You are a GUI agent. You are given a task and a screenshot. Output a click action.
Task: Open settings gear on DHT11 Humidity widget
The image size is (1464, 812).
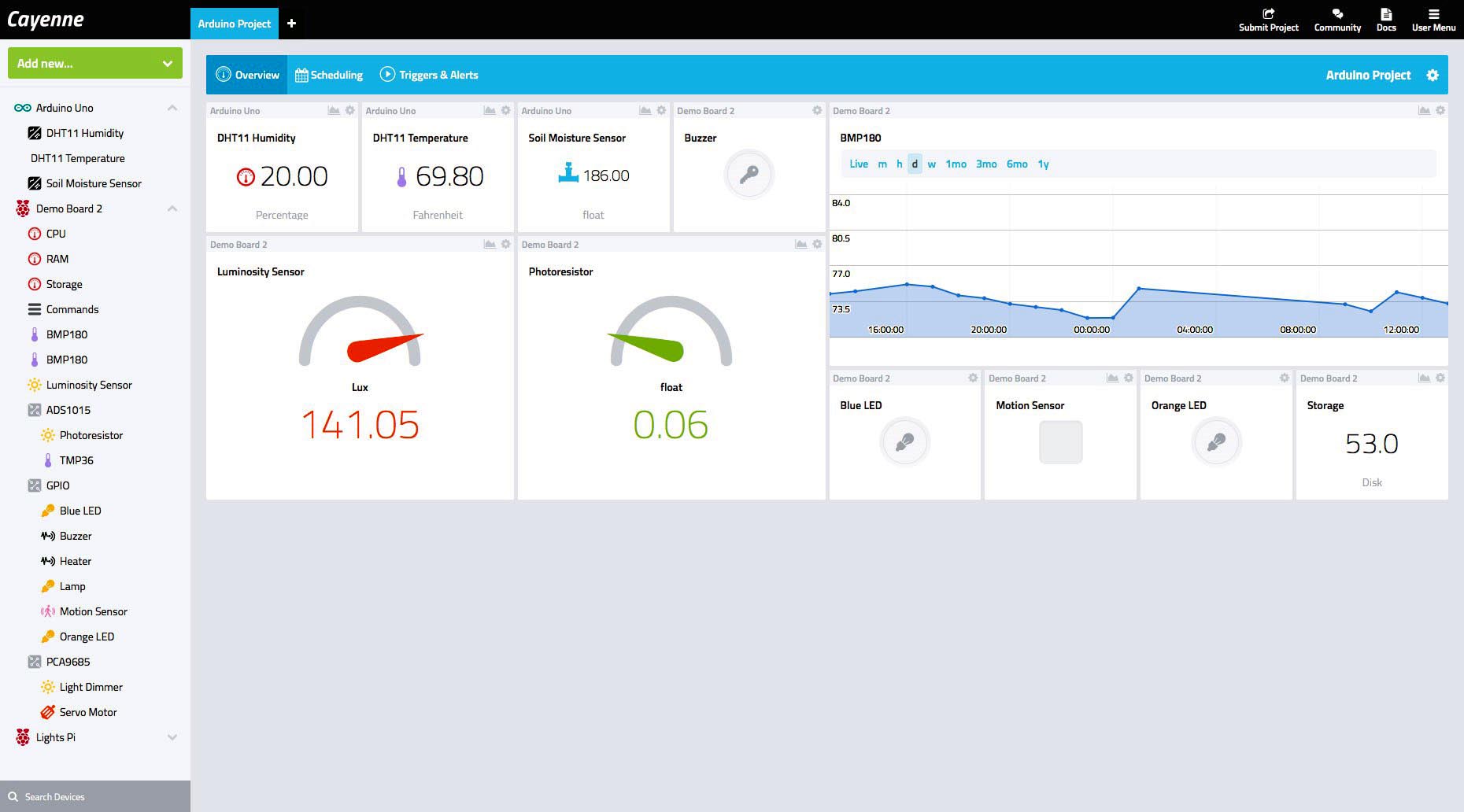point(350,111)
